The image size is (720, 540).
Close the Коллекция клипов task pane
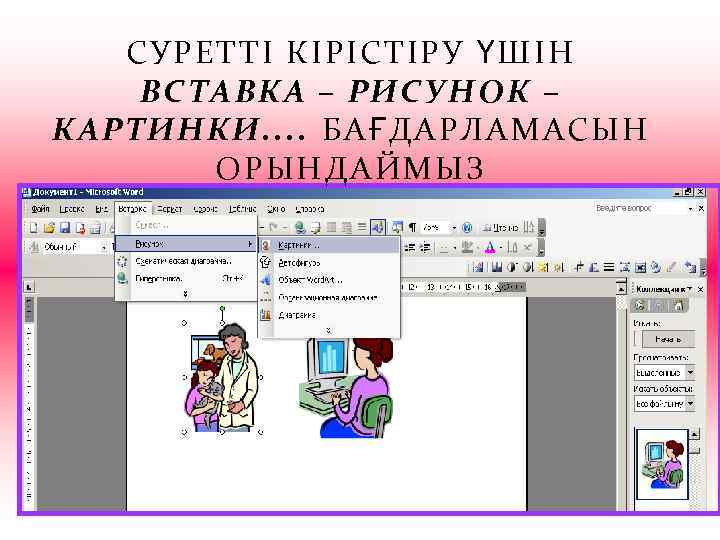pyautogui.click(x=701, y=289)
